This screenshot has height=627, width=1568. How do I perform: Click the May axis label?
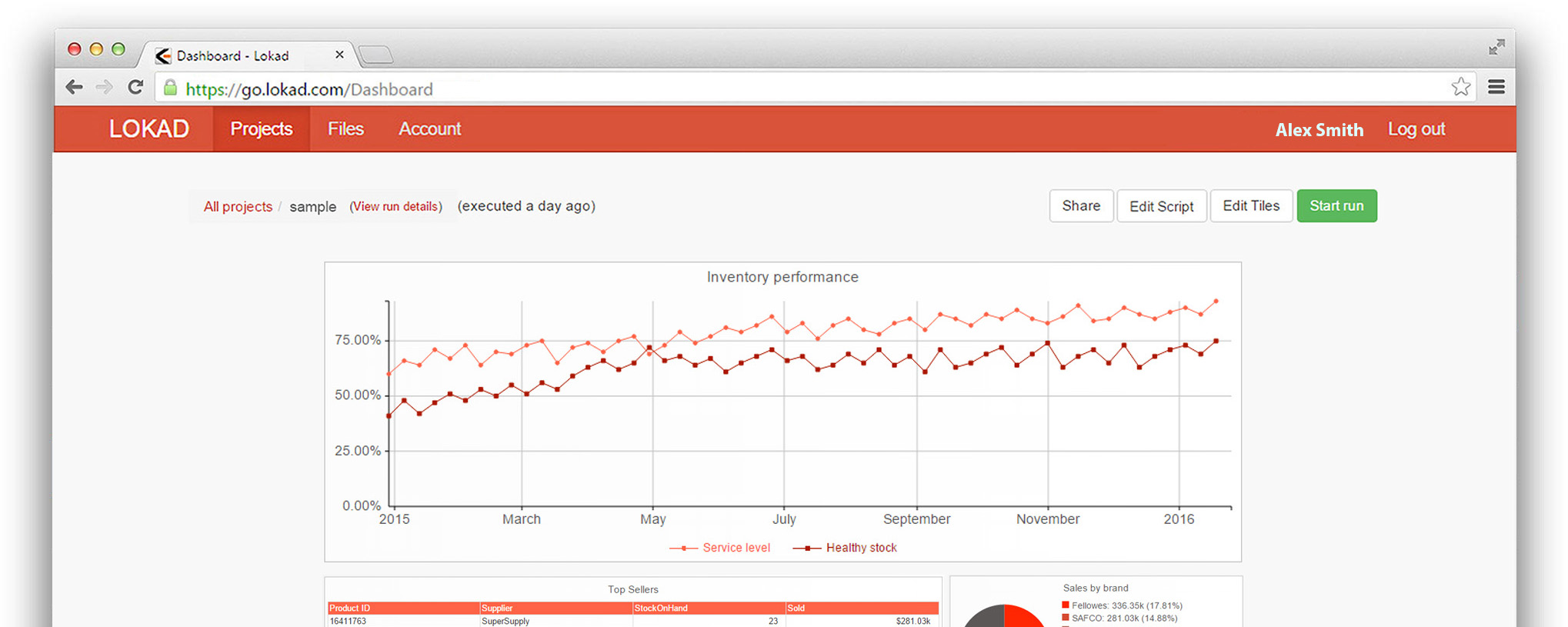(x=653, y=519)
